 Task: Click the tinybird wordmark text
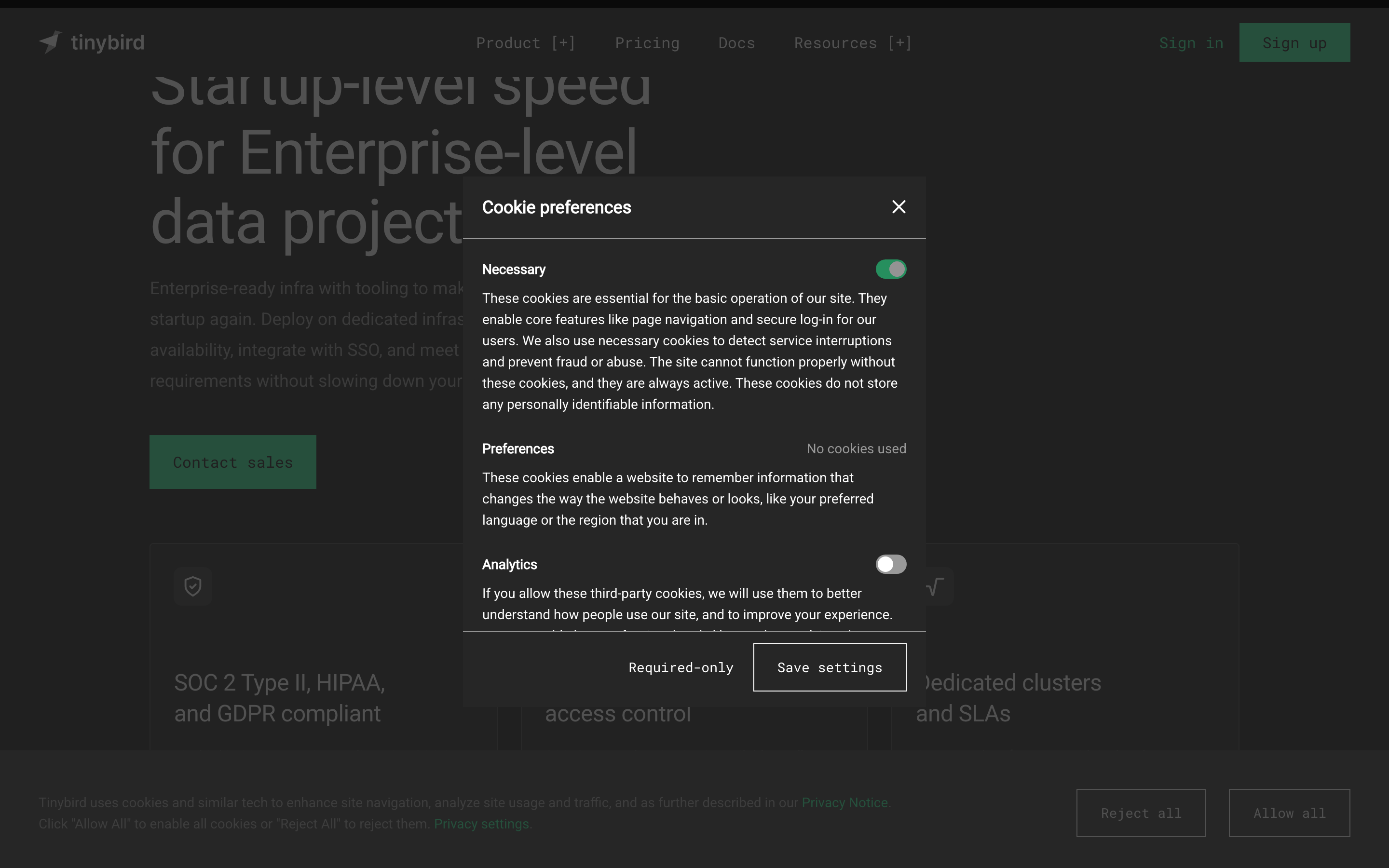pyautogui.click(x=108, y=42)
